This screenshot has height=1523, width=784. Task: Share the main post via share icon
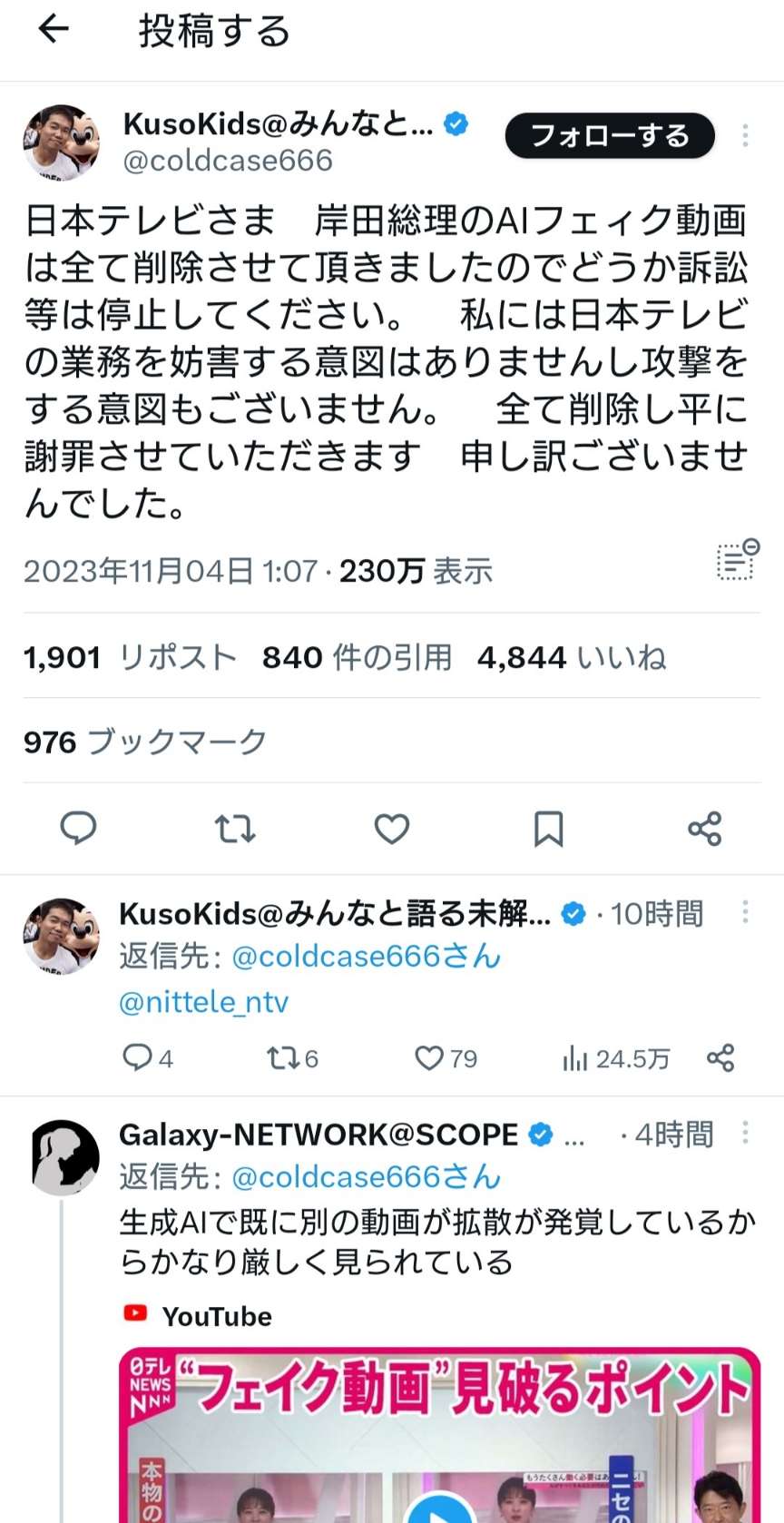(x=705, y=828)
